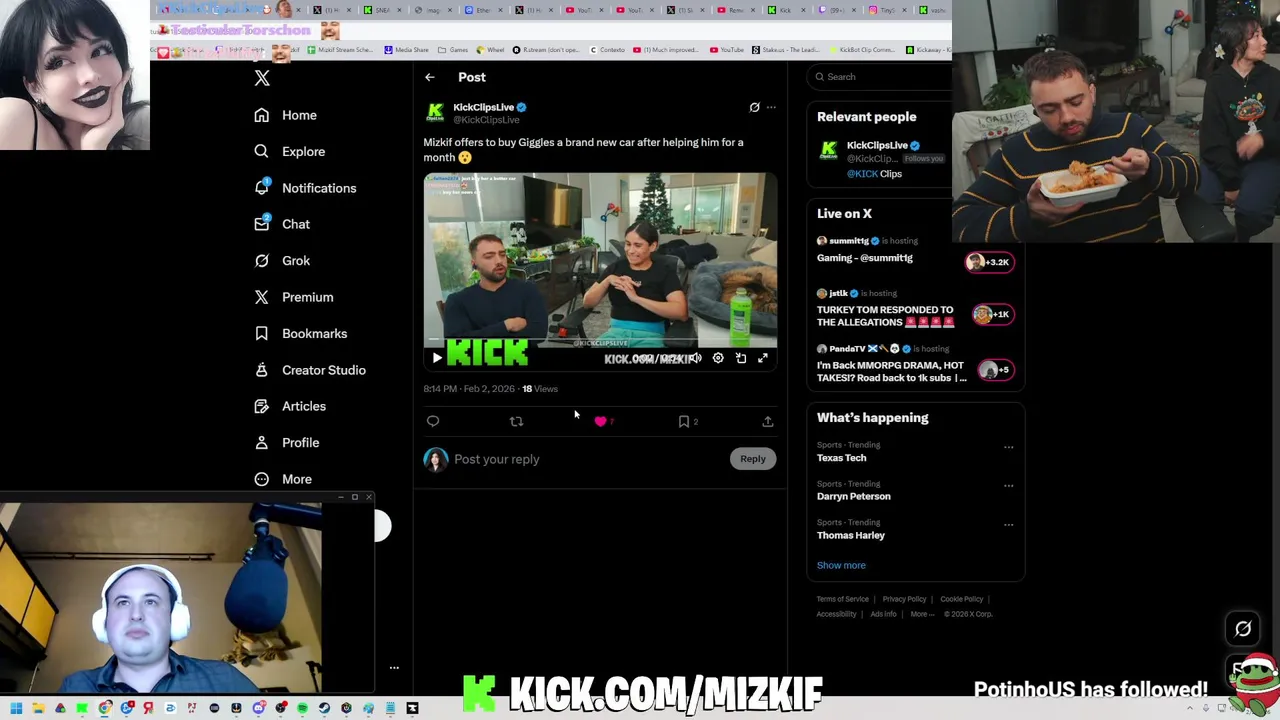Open summit1g live broadcast

(x=915, y=250)
